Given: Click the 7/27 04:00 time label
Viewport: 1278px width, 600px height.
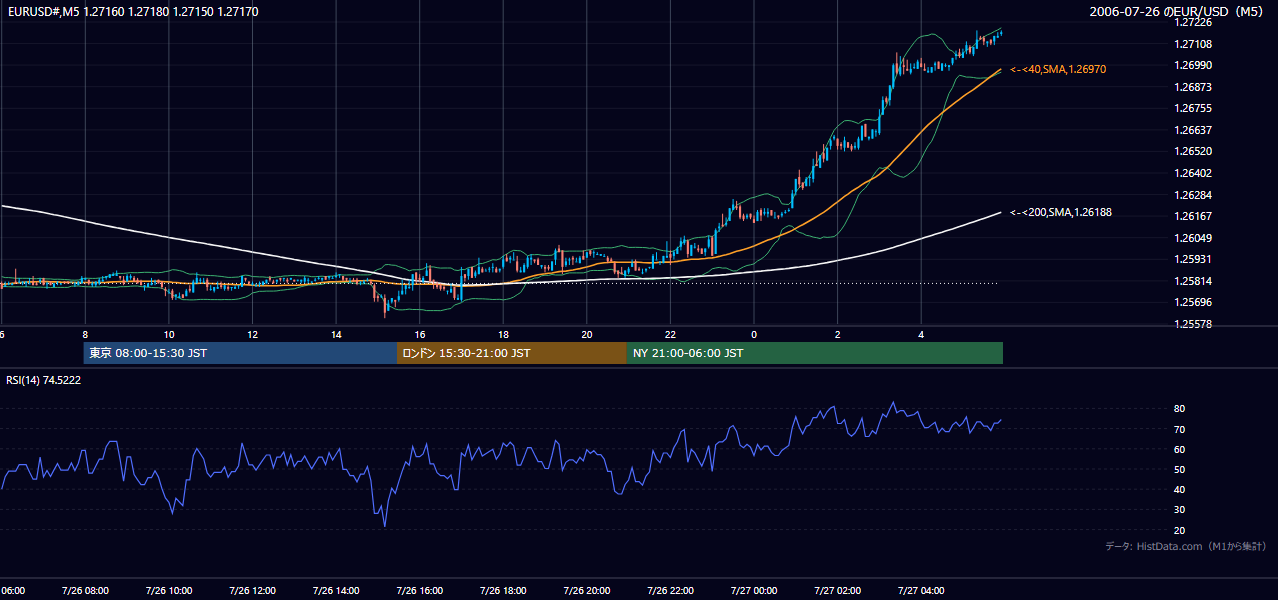Looking at the screenshot, I should coord(920,590).
